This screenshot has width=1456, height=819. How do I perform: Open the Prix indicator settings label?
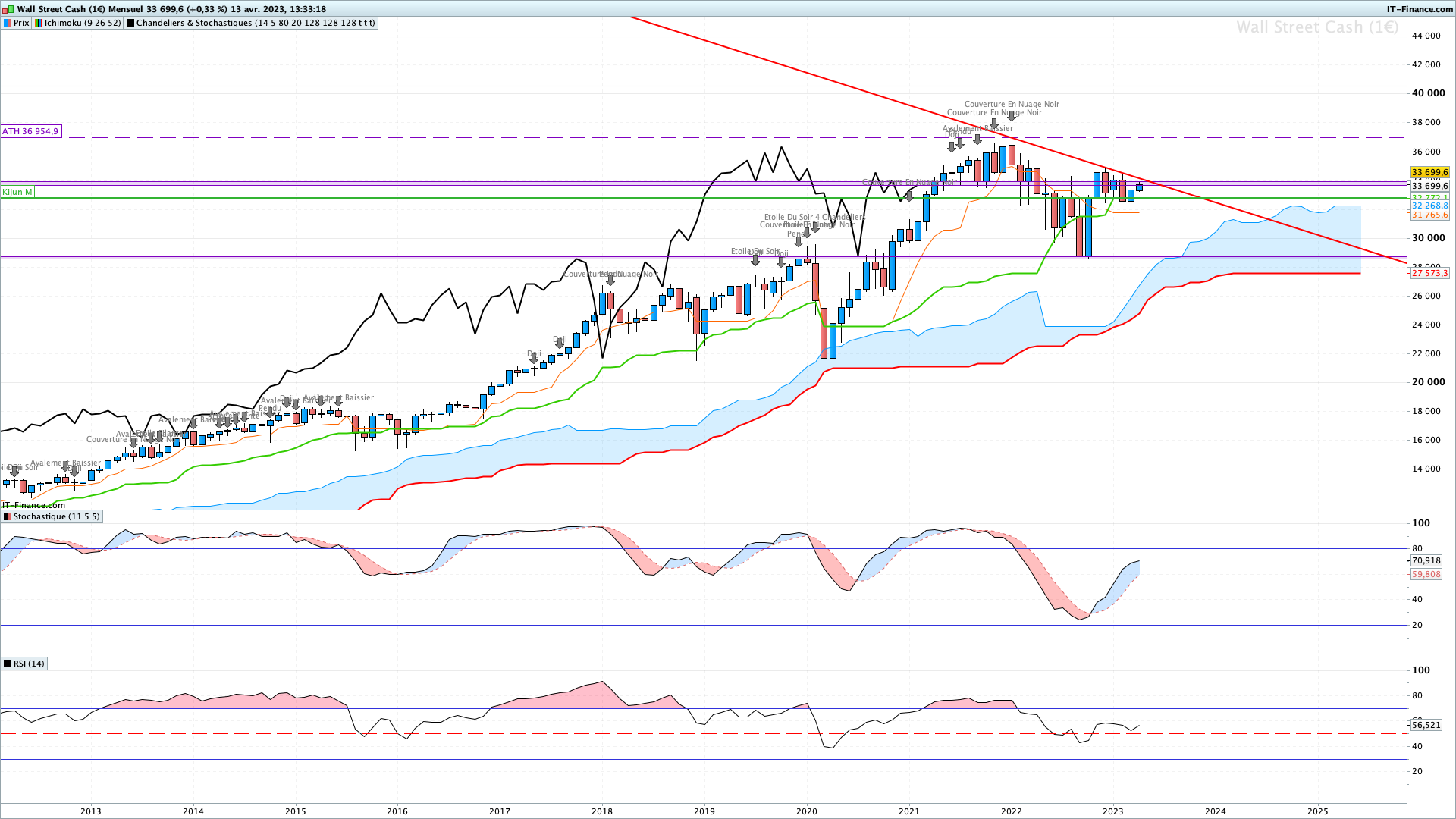pyautogui.click(x=16, y=23)
